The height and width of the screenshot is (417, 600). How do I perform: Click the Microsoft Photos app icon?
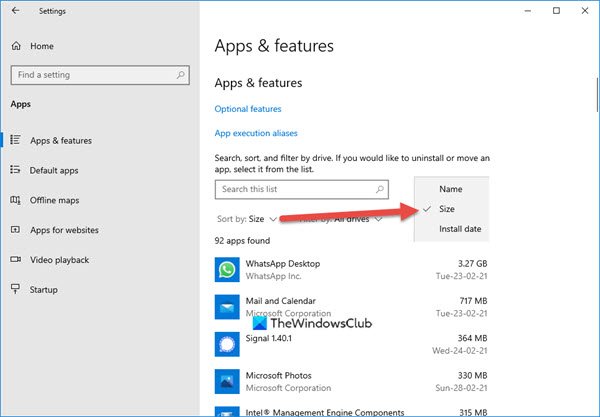coord(227,381)
